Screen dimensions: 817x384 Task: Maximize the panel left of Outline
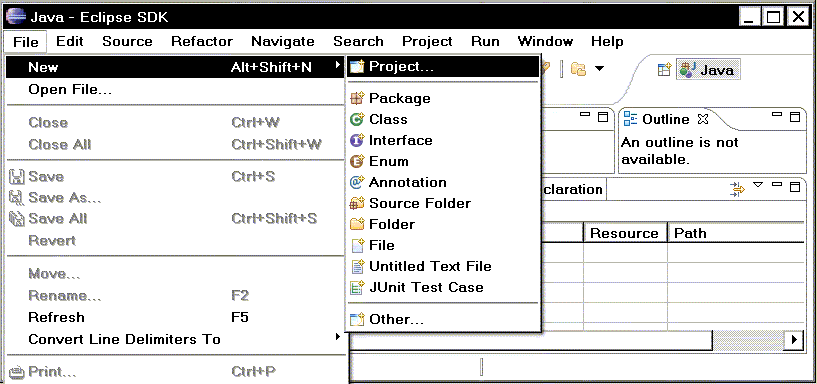pos(603,117)
